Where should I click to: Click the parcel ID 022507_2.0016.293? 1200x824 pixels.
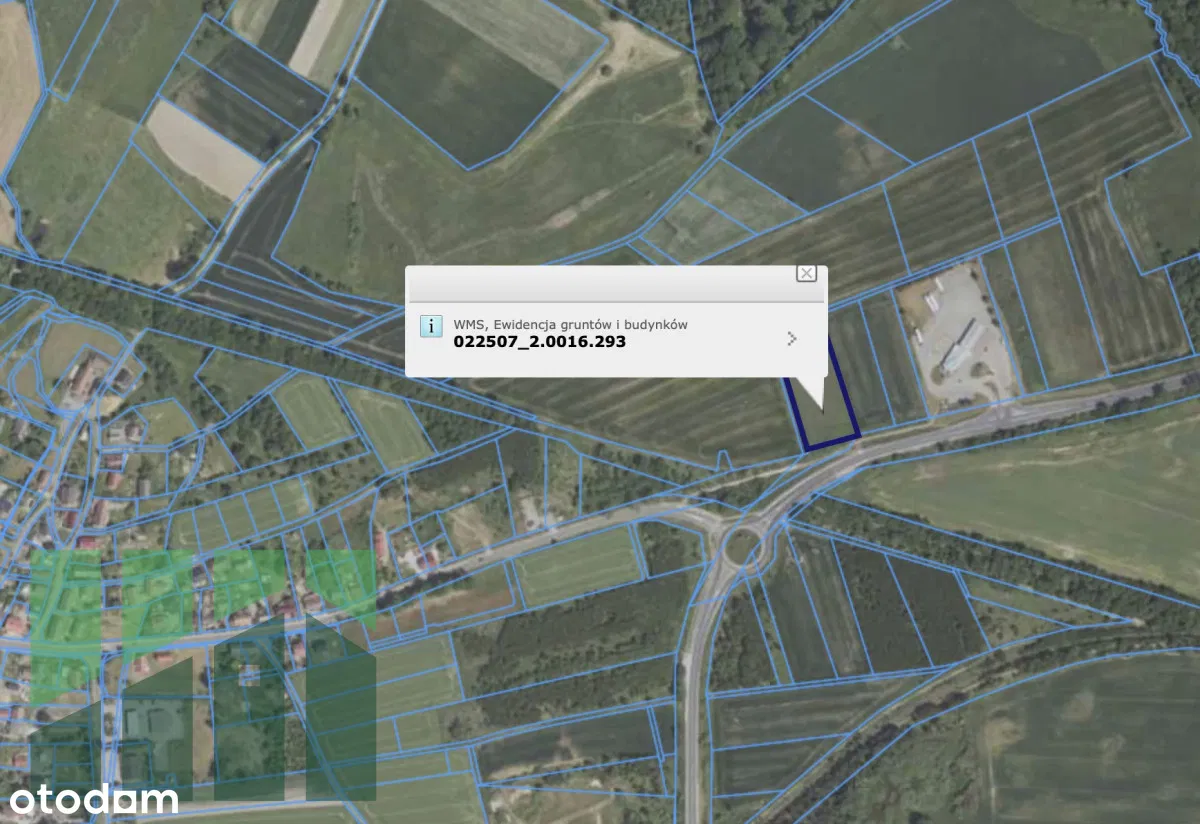(540, 342)
